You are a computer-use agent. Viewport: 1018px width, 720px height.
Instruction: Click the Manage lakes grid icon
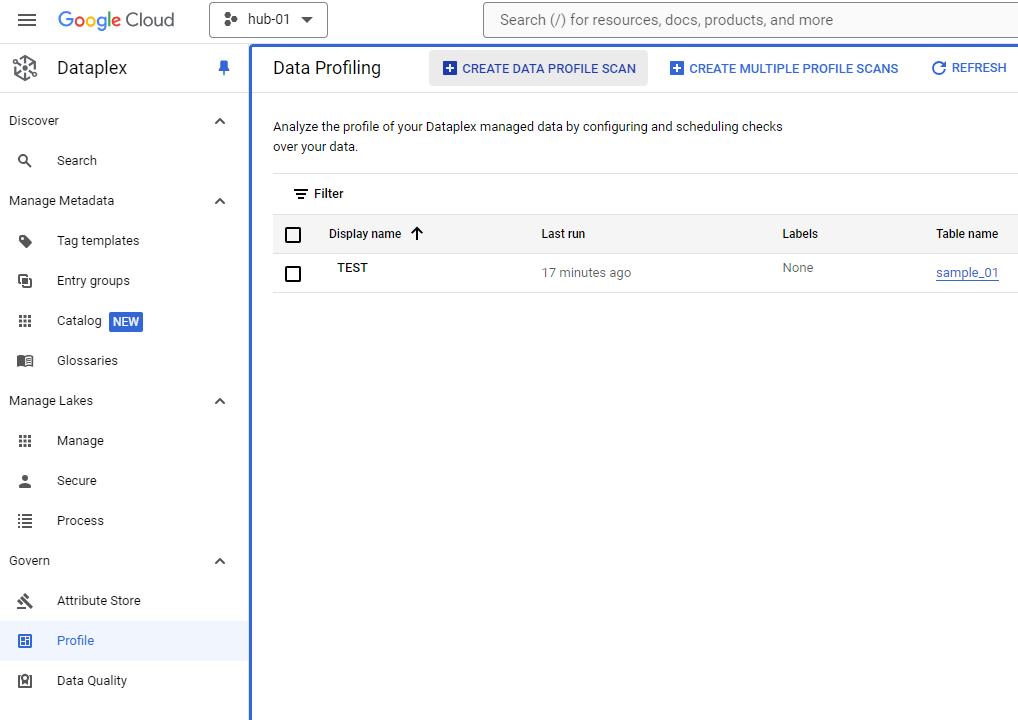coord(25,441)
